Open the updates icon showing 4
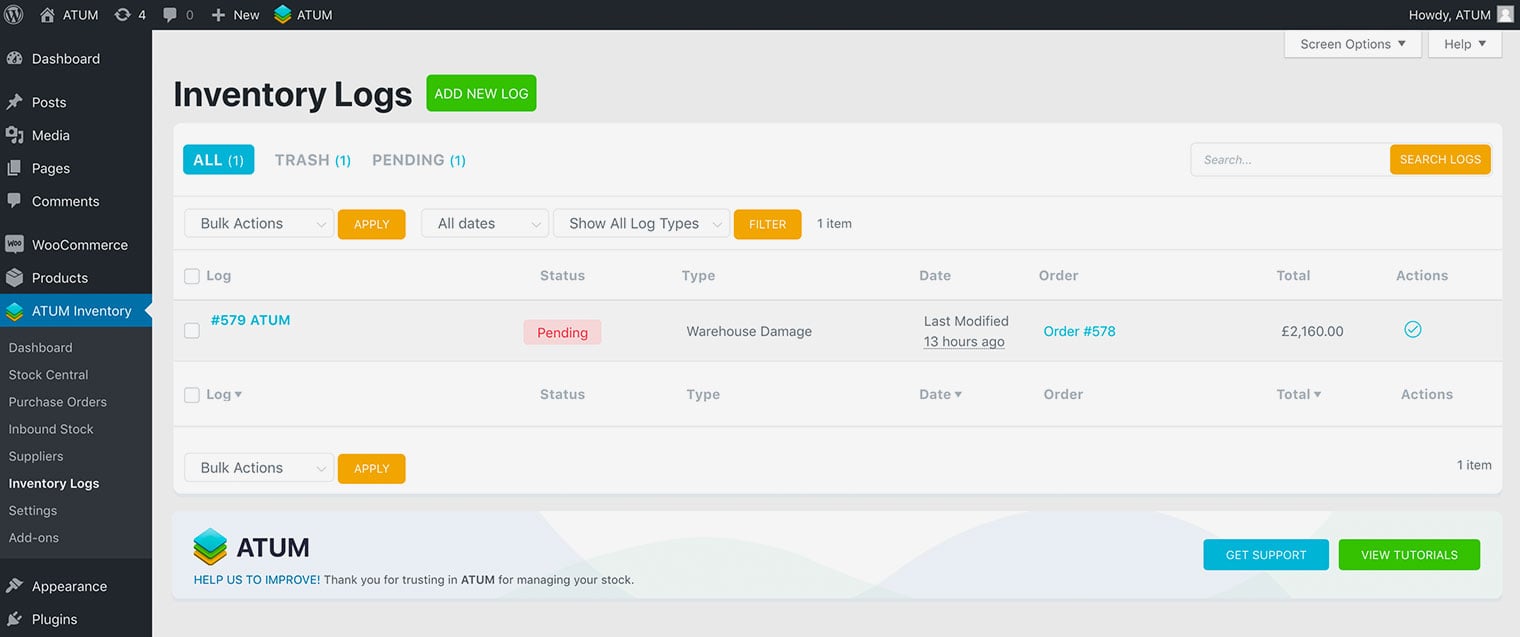Screen dimensions: 1520x637 coord(122,15)
